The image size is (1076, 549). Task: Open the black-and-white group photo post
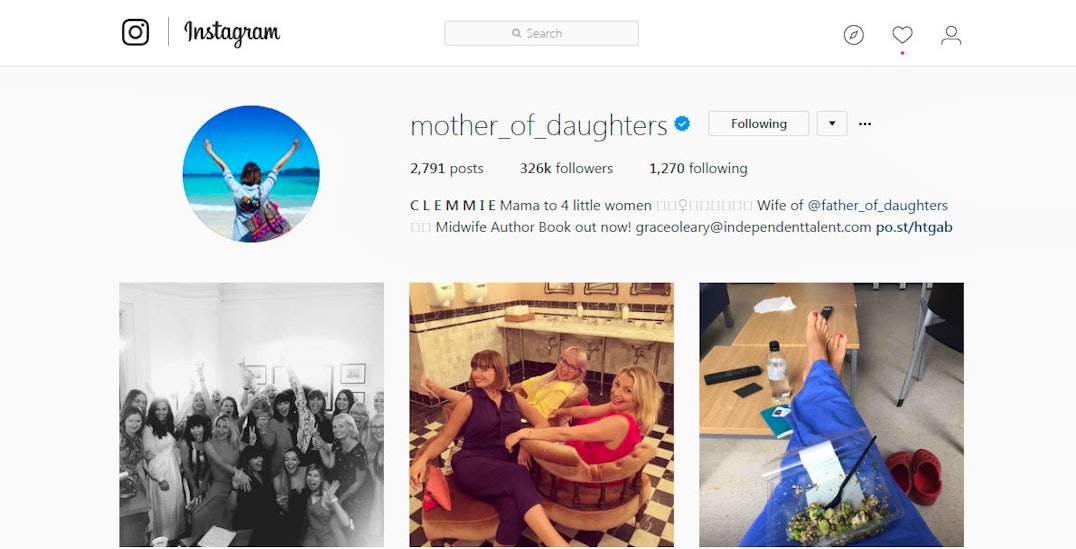coord(252,414)
